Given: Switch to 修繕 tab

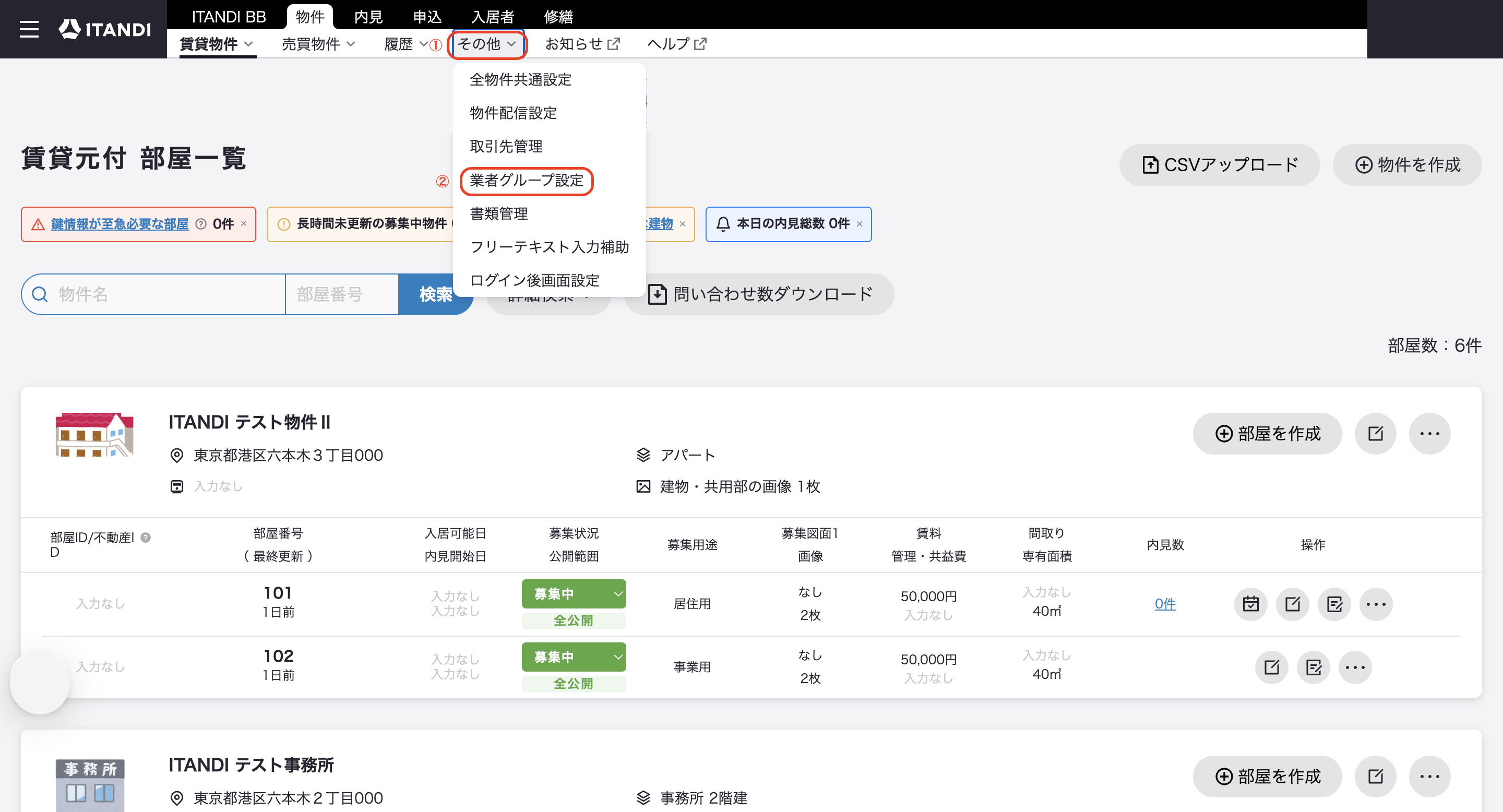Looking at the screenshot, I should [558, 17].
